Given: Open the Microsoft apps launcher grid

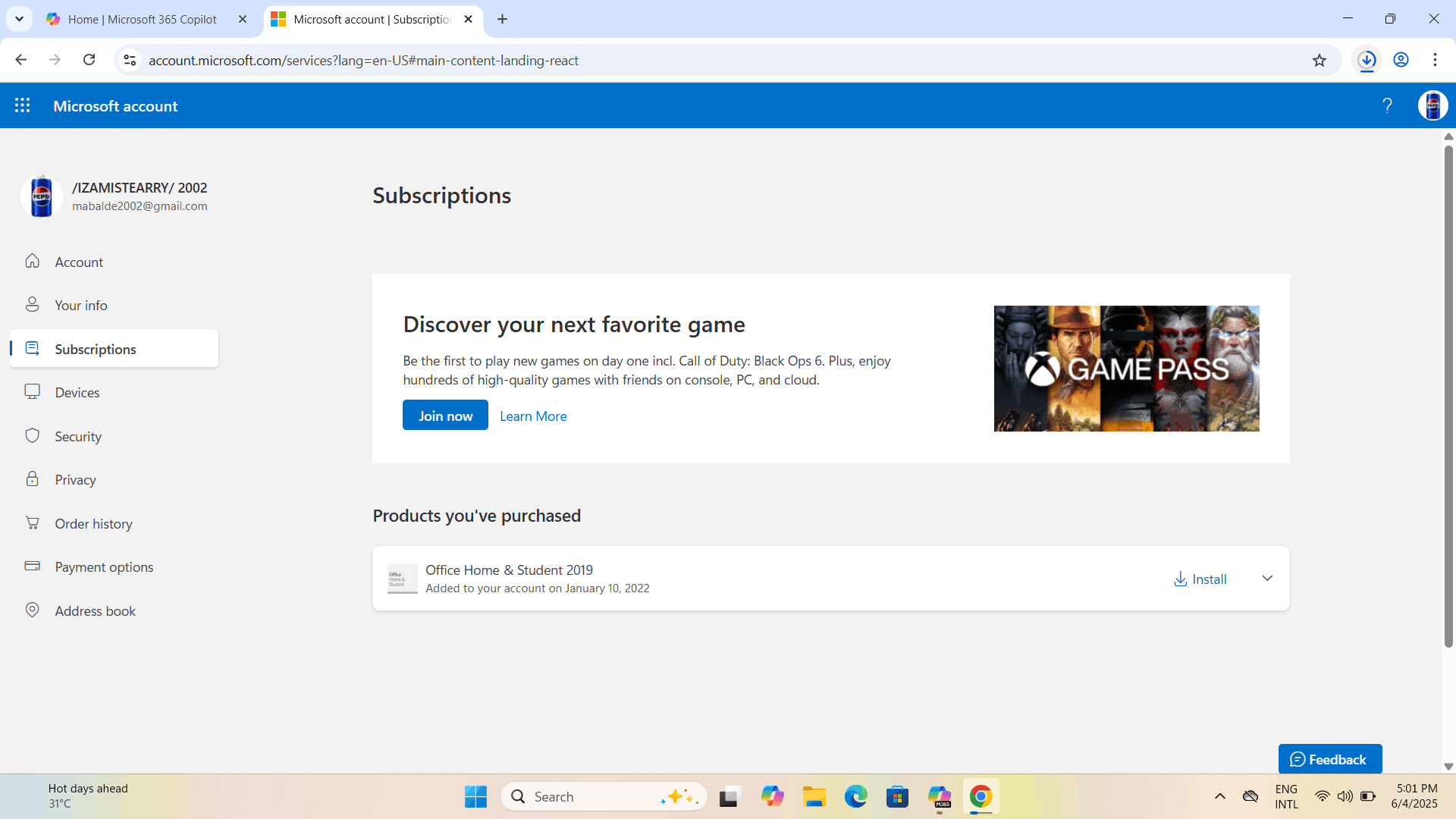Looking at the screenshot, I should [23, 105].
